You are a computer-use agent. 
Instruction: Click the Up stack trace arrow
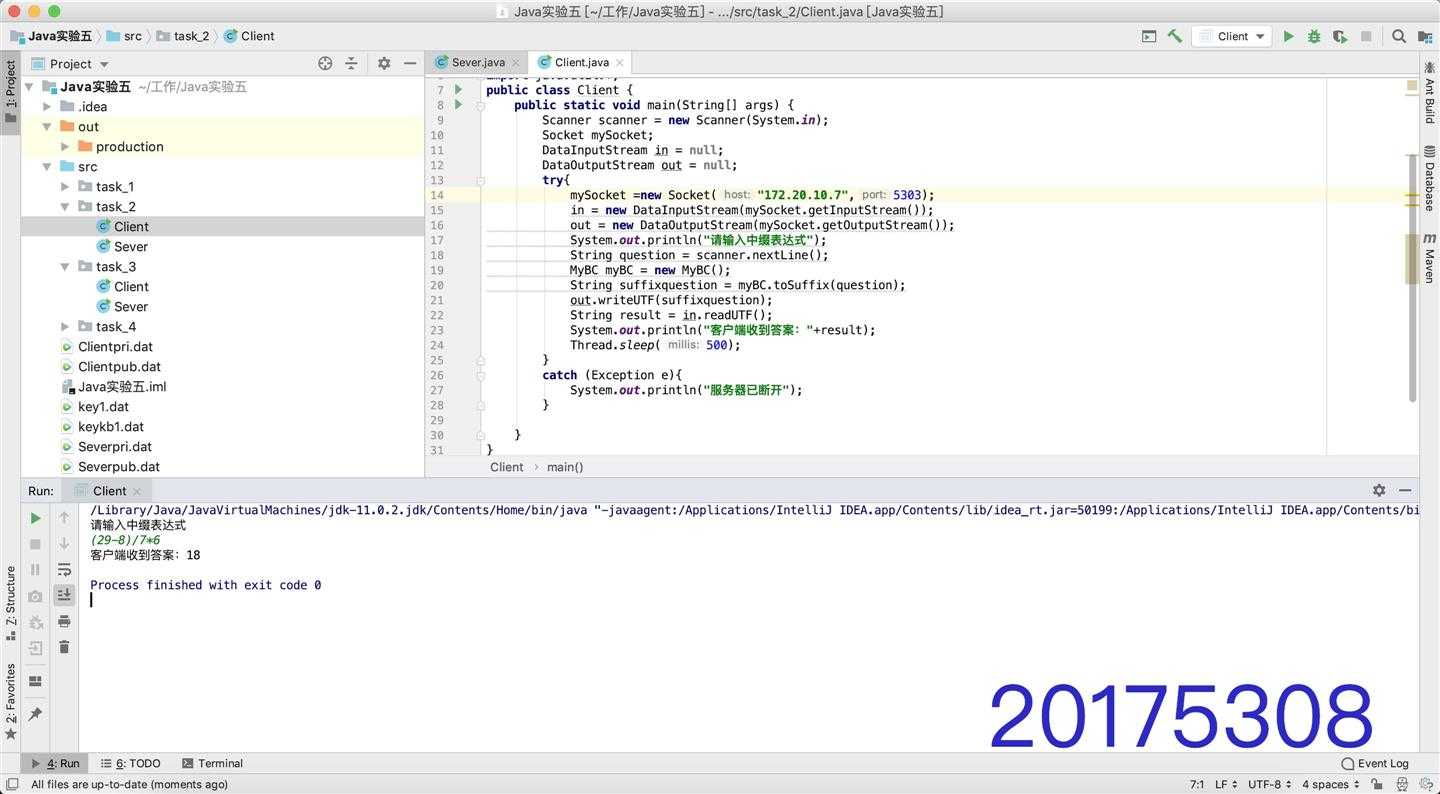click(64, 518)
